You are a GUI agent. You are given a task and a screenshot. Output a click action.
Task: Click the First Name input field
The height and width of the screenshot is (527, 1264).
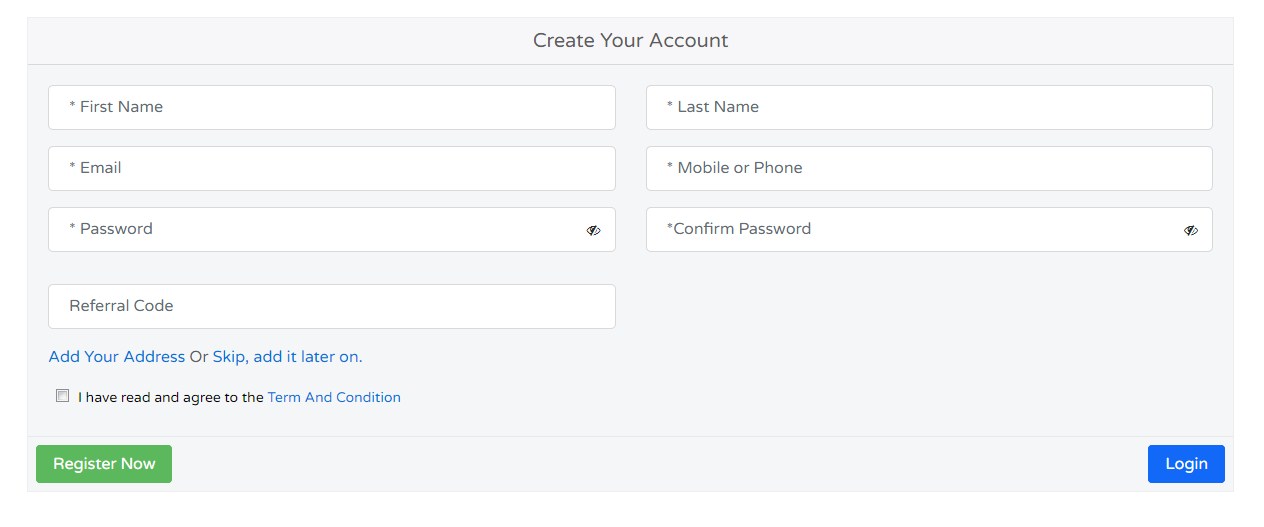click(332, 107)
